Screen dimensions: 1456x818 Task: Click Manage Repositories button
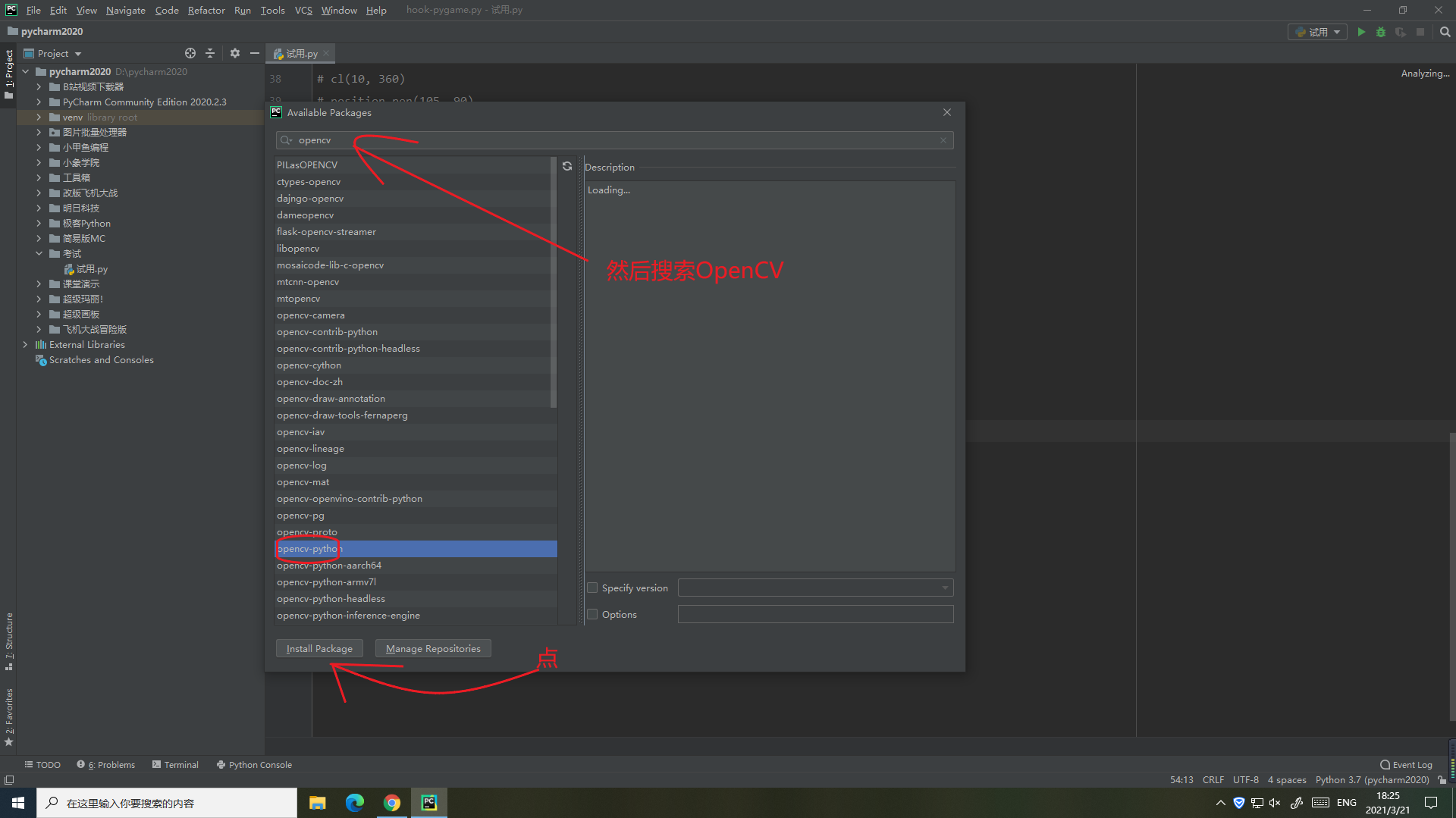click(x=433, y=648)
